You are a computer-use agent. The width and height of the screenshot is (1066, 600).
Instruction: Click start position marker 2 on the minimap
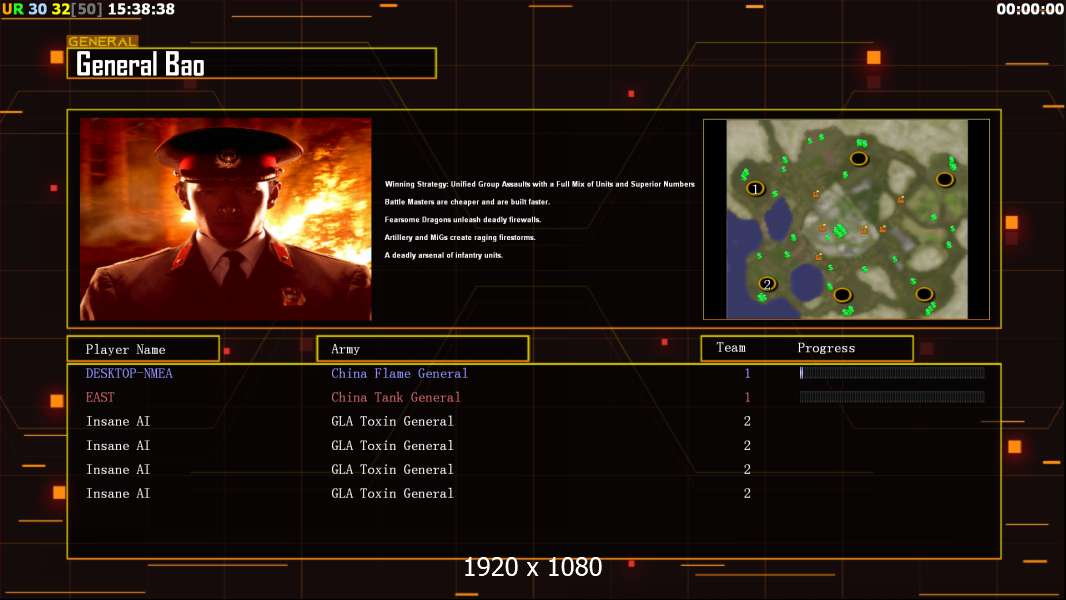click(x=768, y=284)
